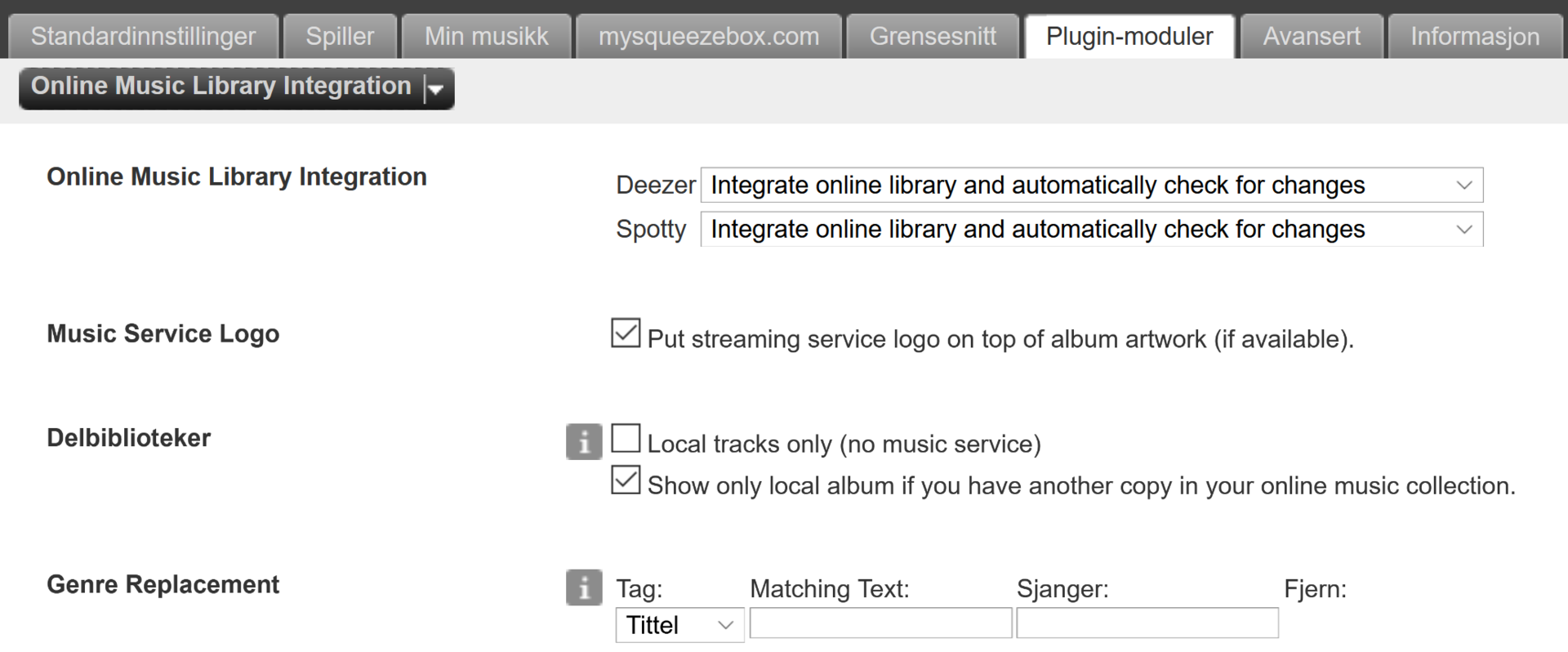Open the Spotty integration dropdown
The height and width of the screenshot is (652, 1568).
point(1091,230)
